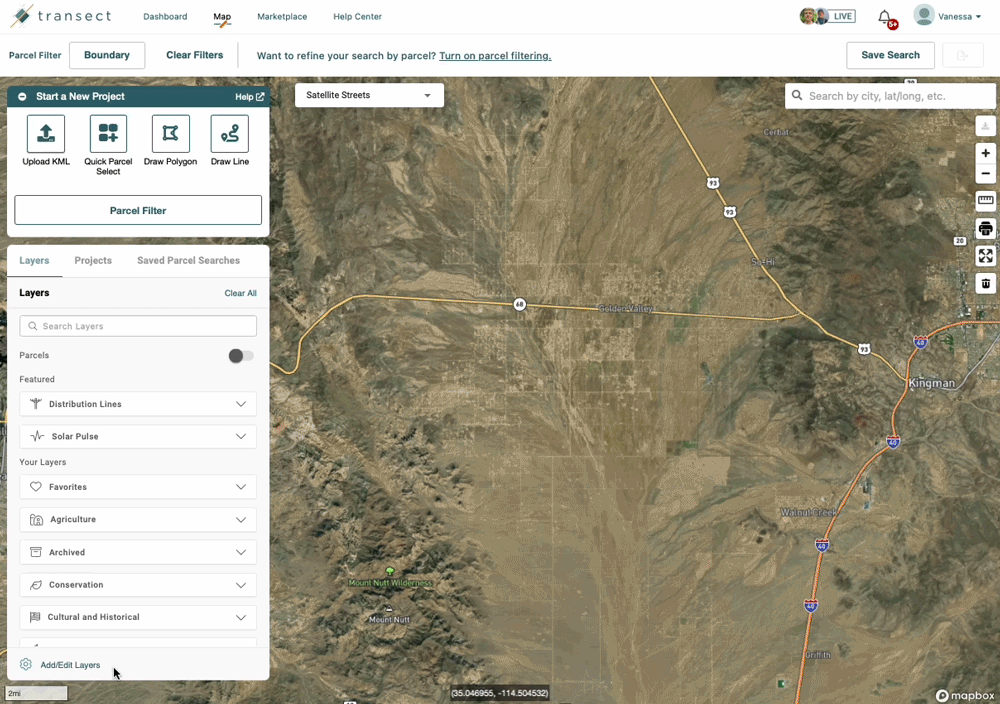
Task: Zoom out the map with the minus button
Action: (985, 173)
